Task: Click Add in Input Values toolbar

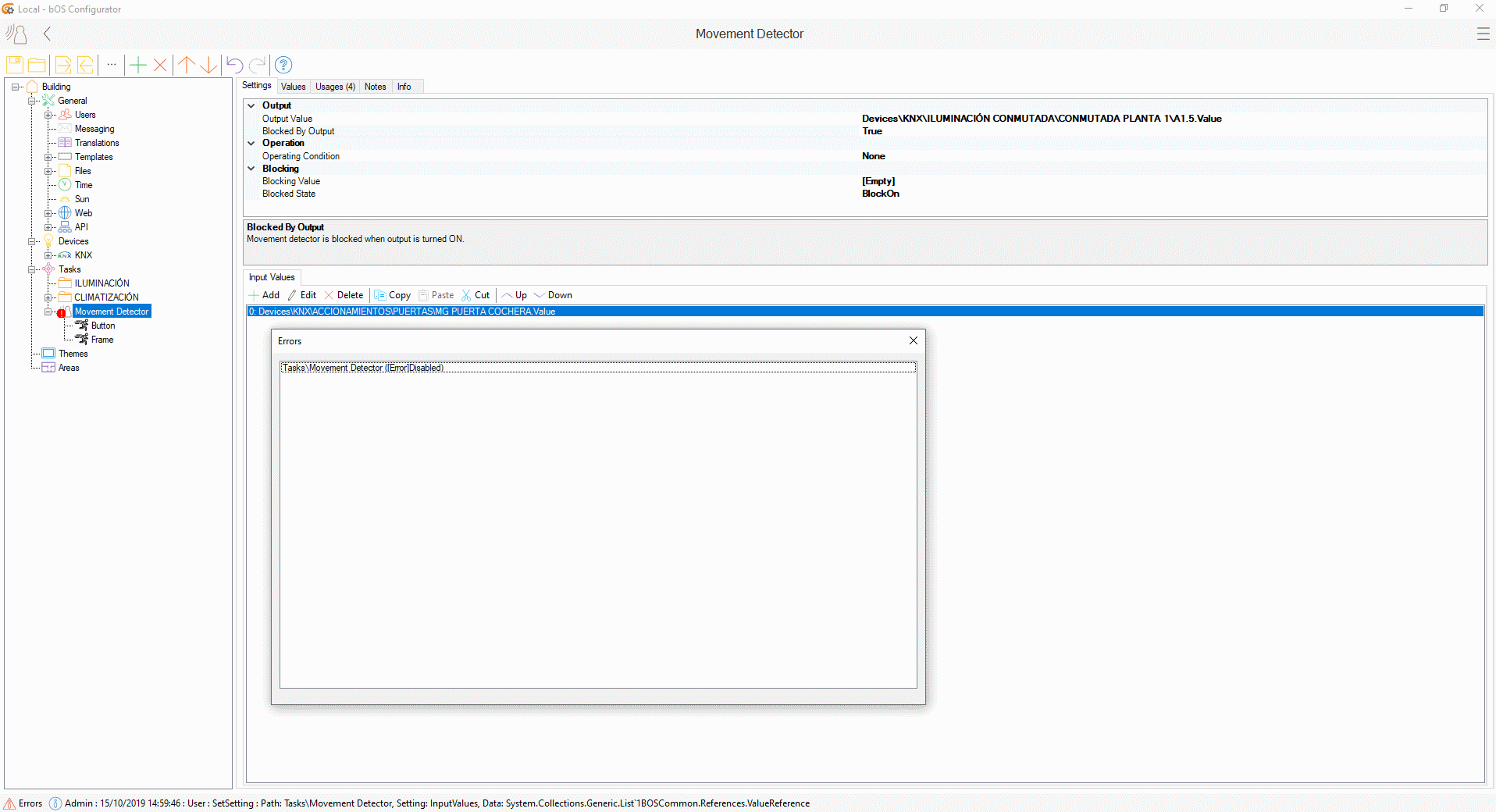Action: (264, 295)
